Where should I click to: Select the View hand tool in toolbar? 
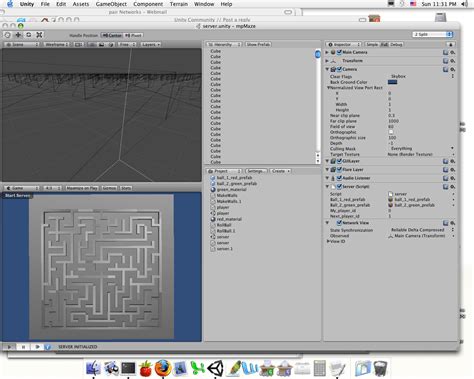click(8, 35)
